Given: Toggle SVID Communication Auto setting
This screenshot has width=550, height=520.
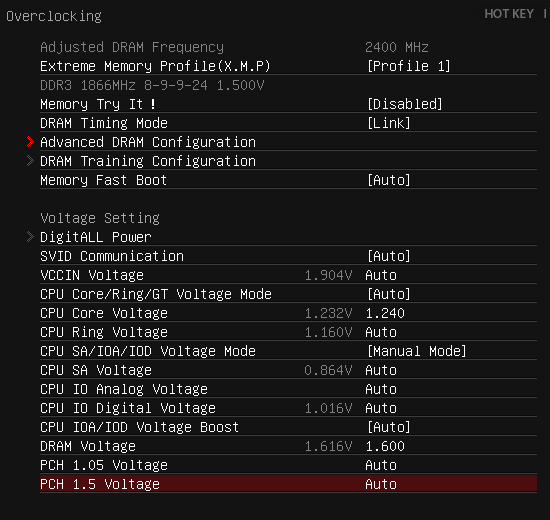Looking at the screenshot, I should 389,256.
